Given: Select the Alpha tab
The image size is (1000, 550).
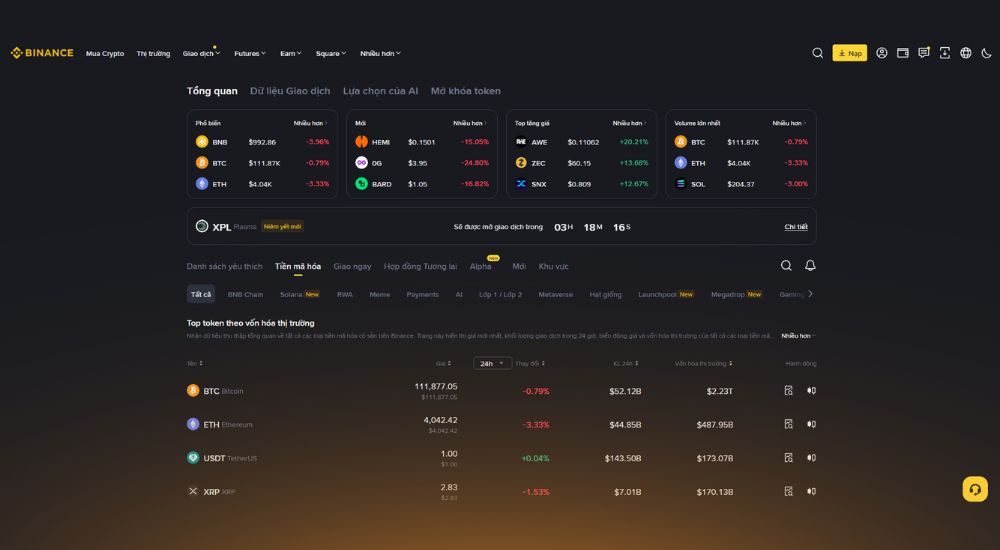Looking at the screenshot, I should [481, 267].
